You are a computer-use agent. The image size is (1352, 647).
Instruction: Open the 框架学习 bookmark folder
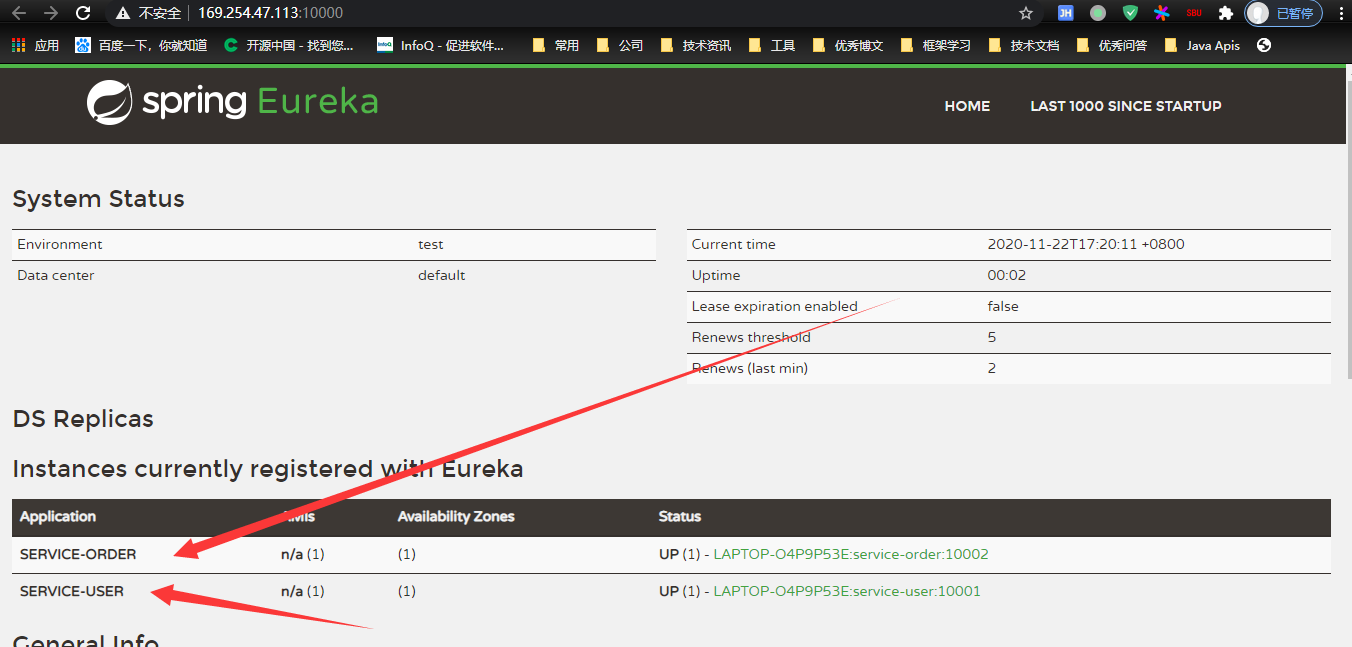click(x=935, y=45)
